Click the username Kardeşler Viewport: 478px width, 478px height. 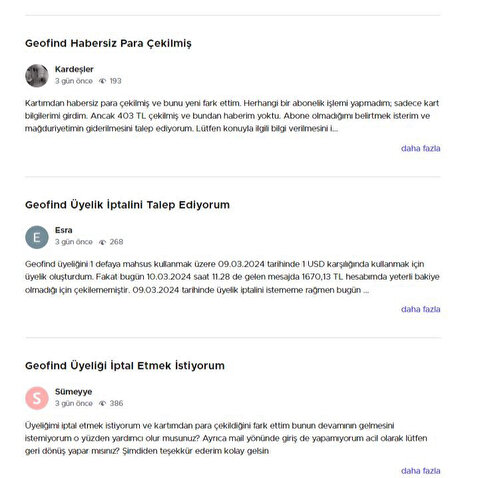click(74, 69)
